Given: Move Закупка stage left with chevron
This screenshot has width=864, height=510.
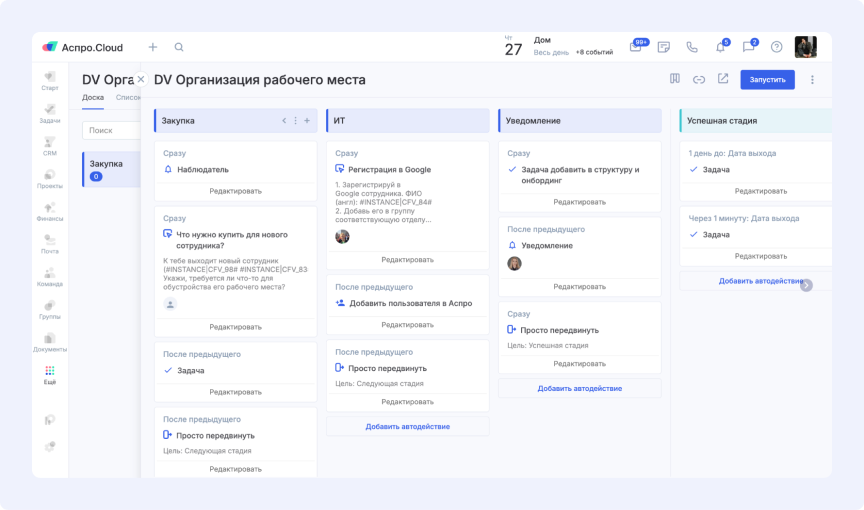Looking at the screenshot, I should (284, 121).
